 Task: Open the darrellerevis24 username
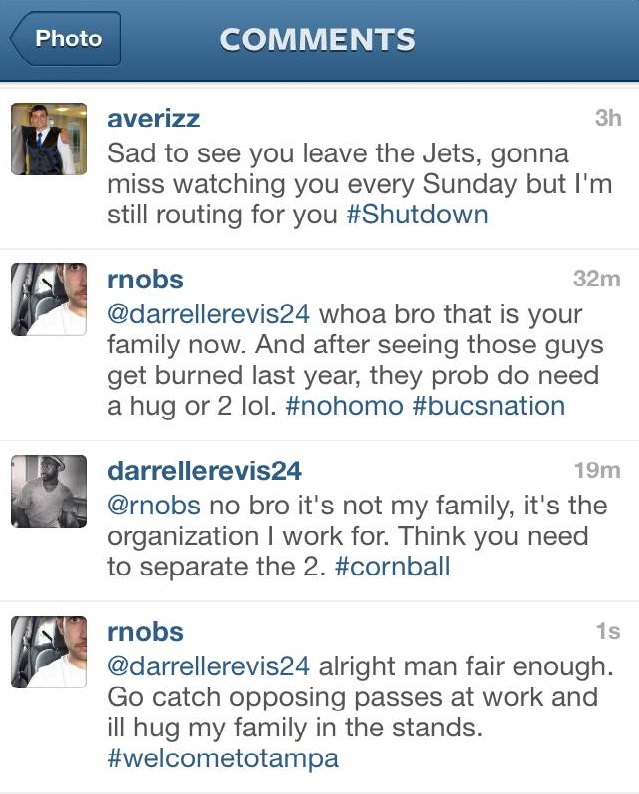click(205, 471)
